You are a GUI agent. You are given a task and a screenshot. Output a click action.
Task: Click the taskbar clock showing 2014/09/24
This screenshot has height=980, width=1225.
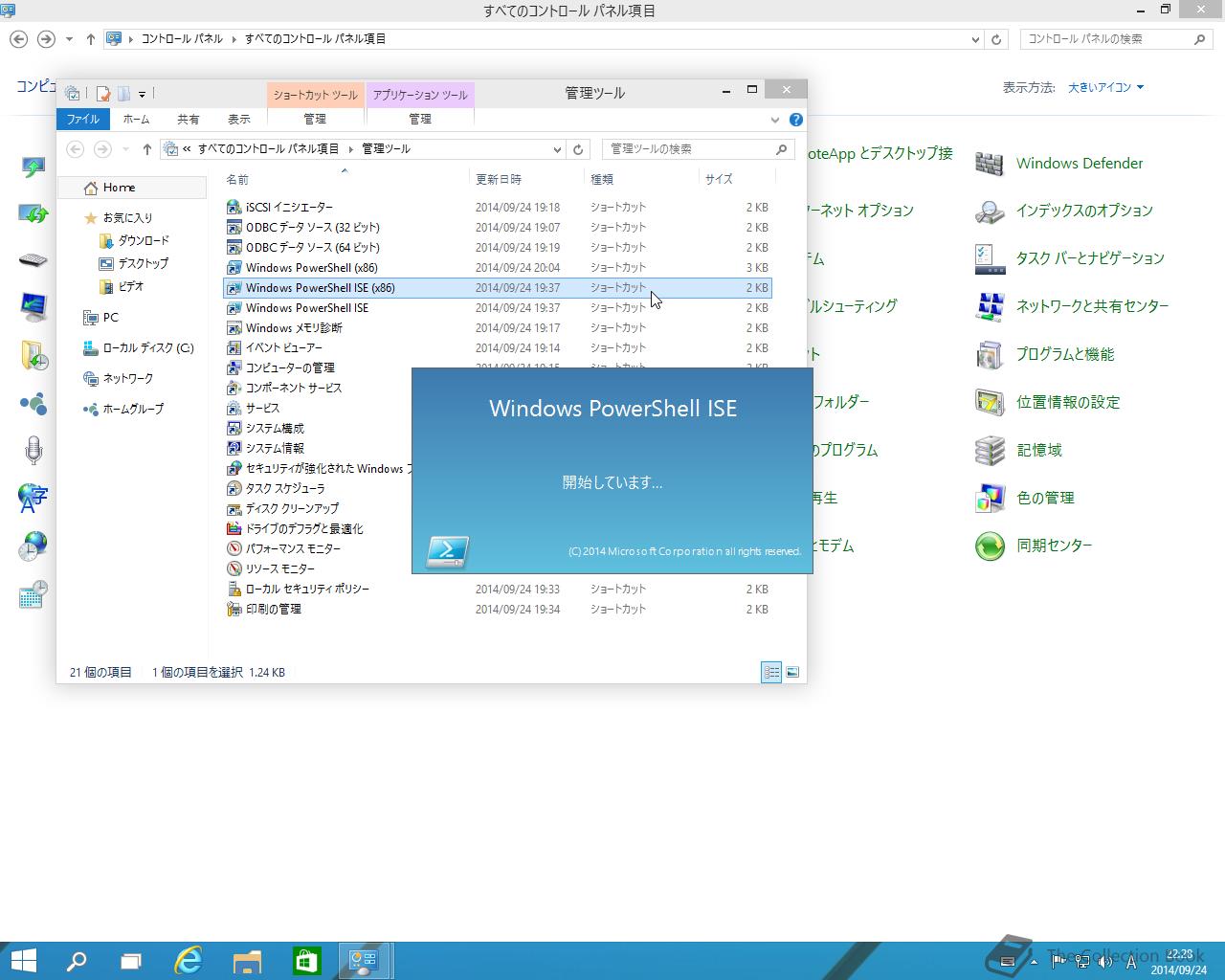point(1179,962)
